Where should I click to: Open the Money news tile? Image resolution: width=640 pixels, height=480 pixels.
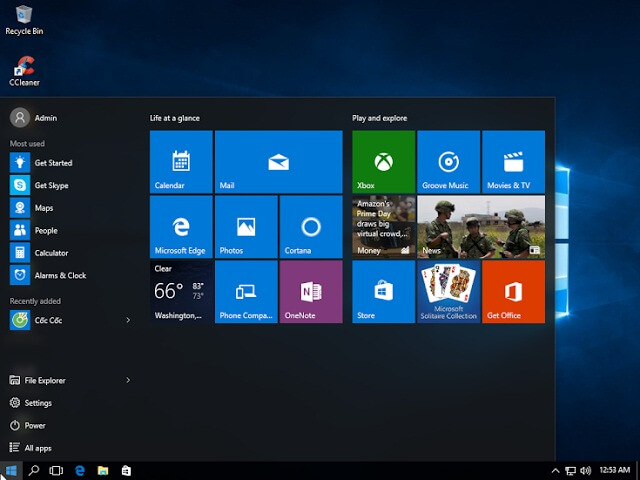384,227
